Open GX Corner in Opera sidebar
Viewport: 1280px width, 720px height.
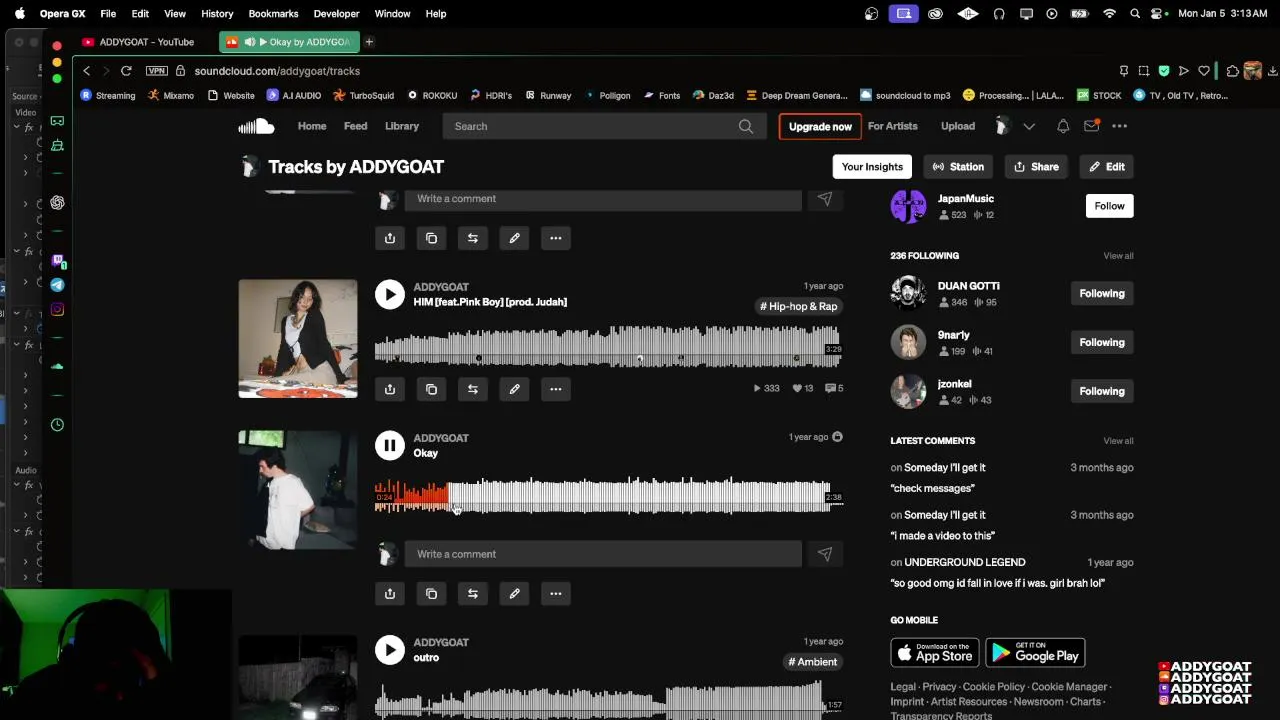pos(57,121)
